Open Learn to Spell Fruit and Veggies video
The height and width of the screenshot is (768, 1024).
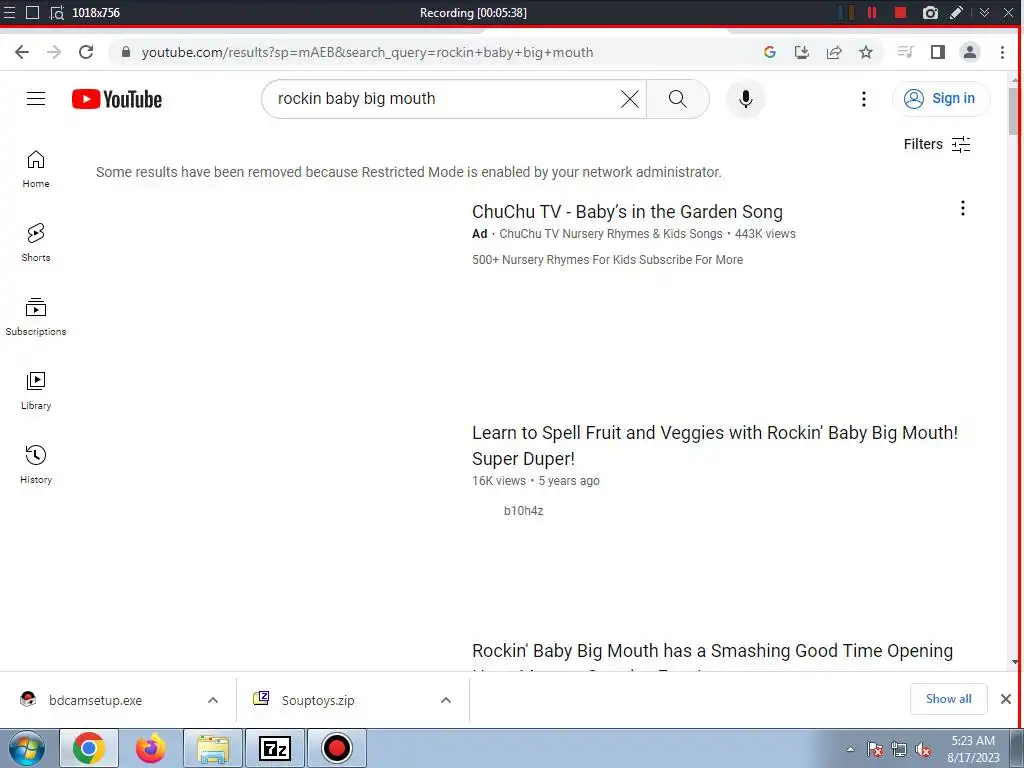click(714, 445)
